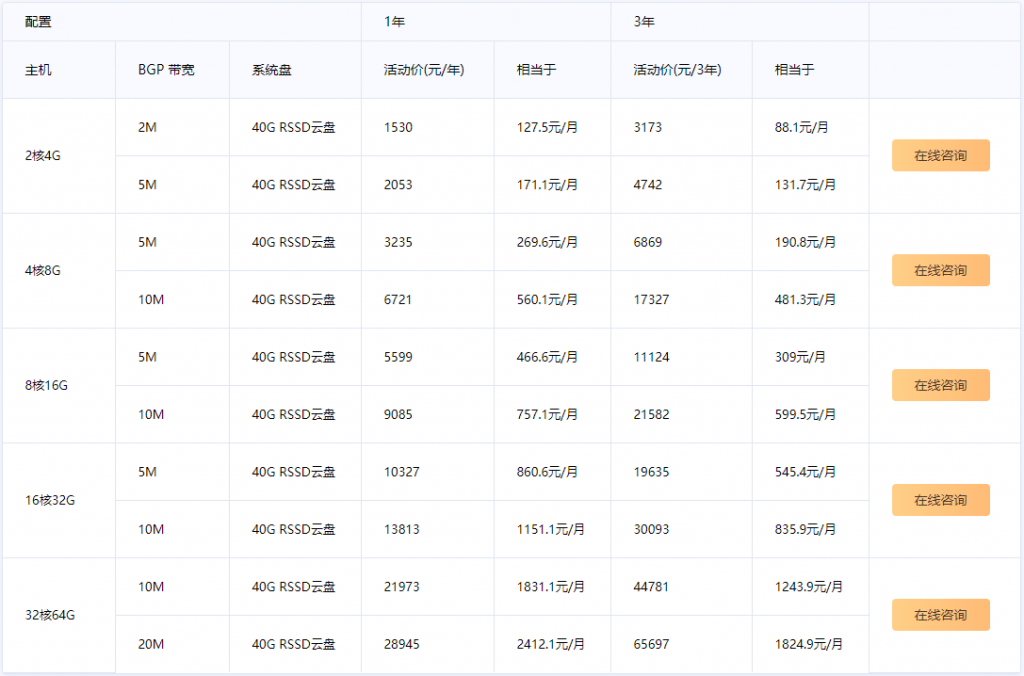The width and height of the screenshot is (1024, 676).
Task: Click the 3-year price 3173
Action: coord(648,127)
